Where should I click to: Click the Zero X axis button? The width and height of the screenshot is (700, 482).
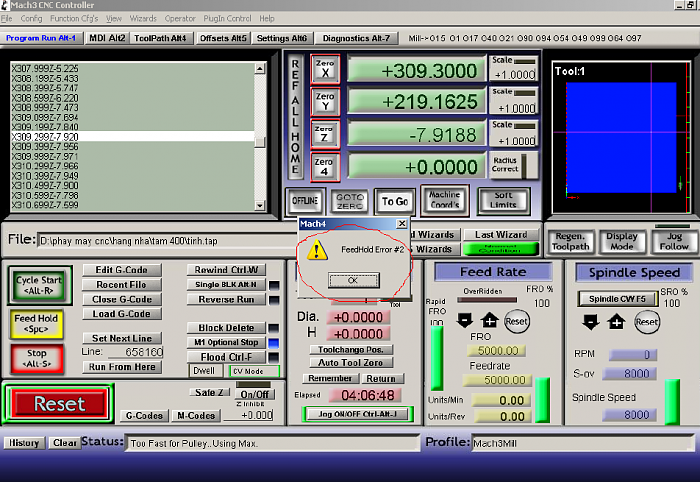tap(325, 69)
